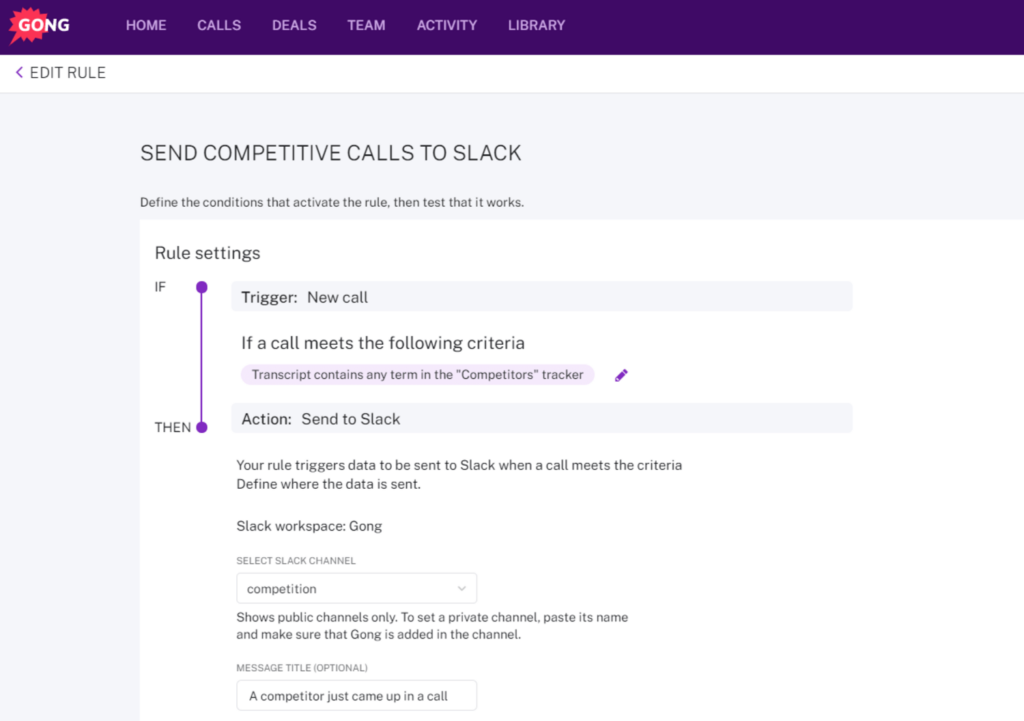Click the message title input field
Image resolution: width=1024 pixels, height=721 pixels.
tap(356, 695)
